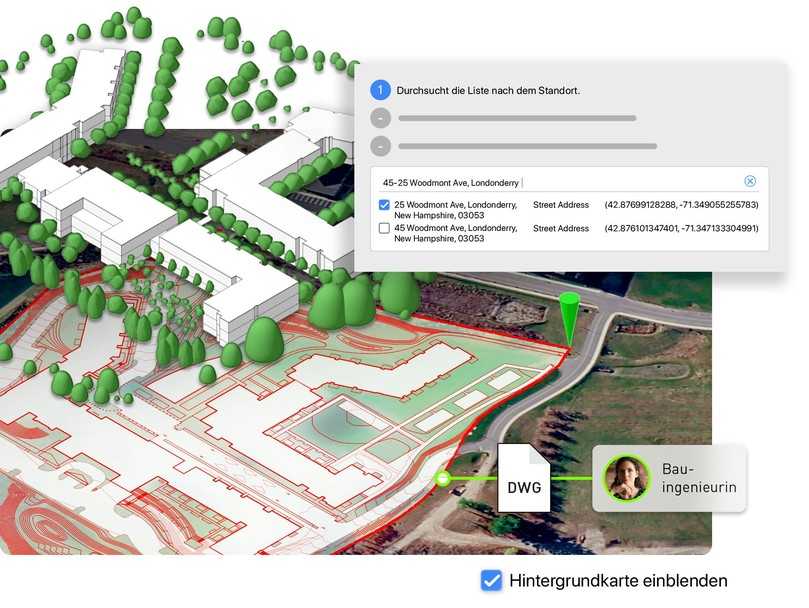Viewport: 809px width, 608px height.
Task: Click Street Address label in 25 Woodmont row
Action: (x=561, y=205)
